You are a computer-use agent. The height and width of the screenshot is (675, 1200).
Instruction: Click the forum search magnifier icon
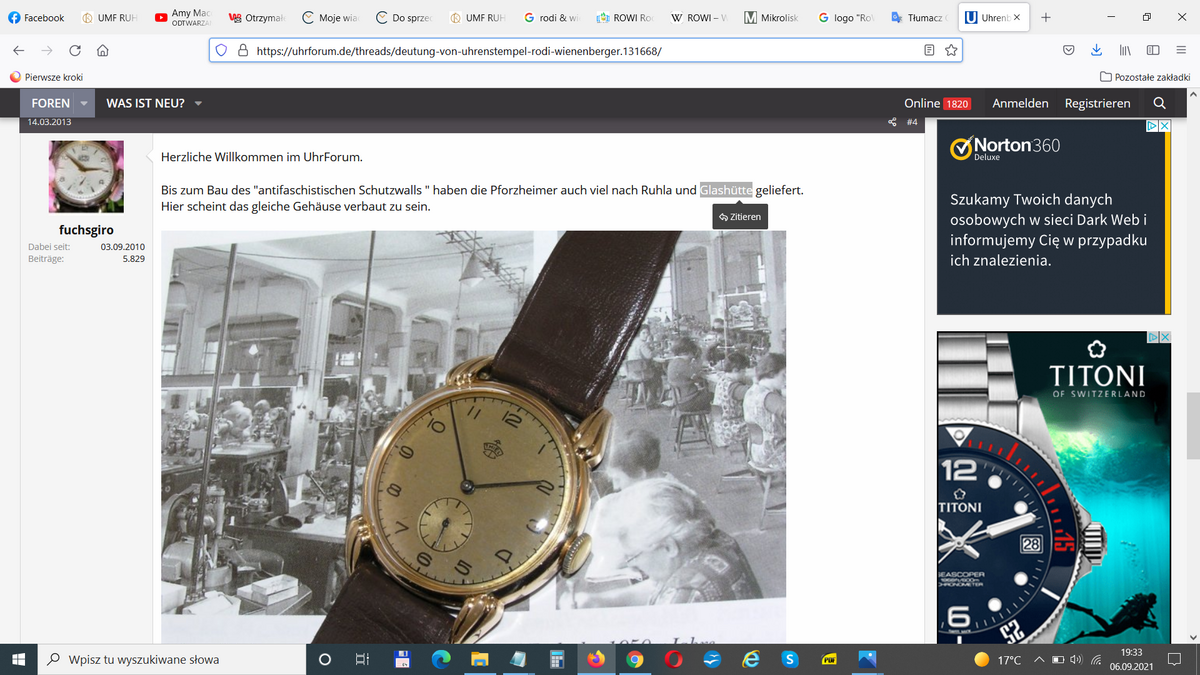[x=1159, y=103]
